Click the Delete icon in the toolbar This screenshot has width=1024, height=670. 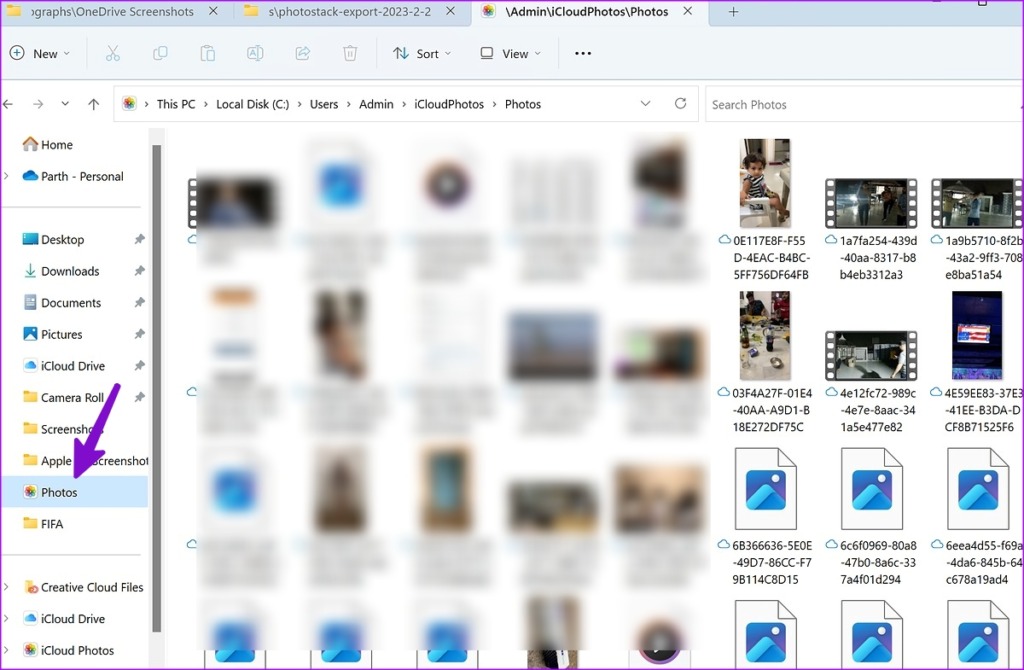(x=349, y=53)
